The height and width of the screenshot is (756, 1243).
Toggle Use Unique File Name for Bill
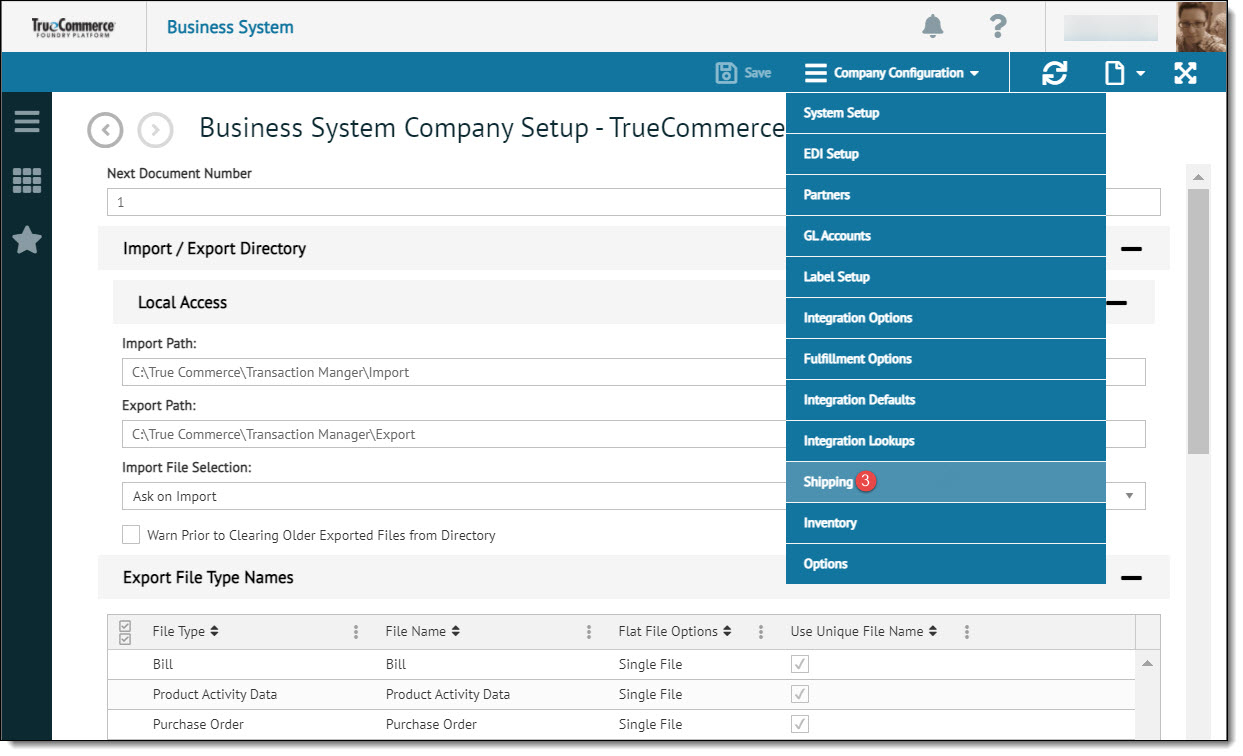(800, 664)
